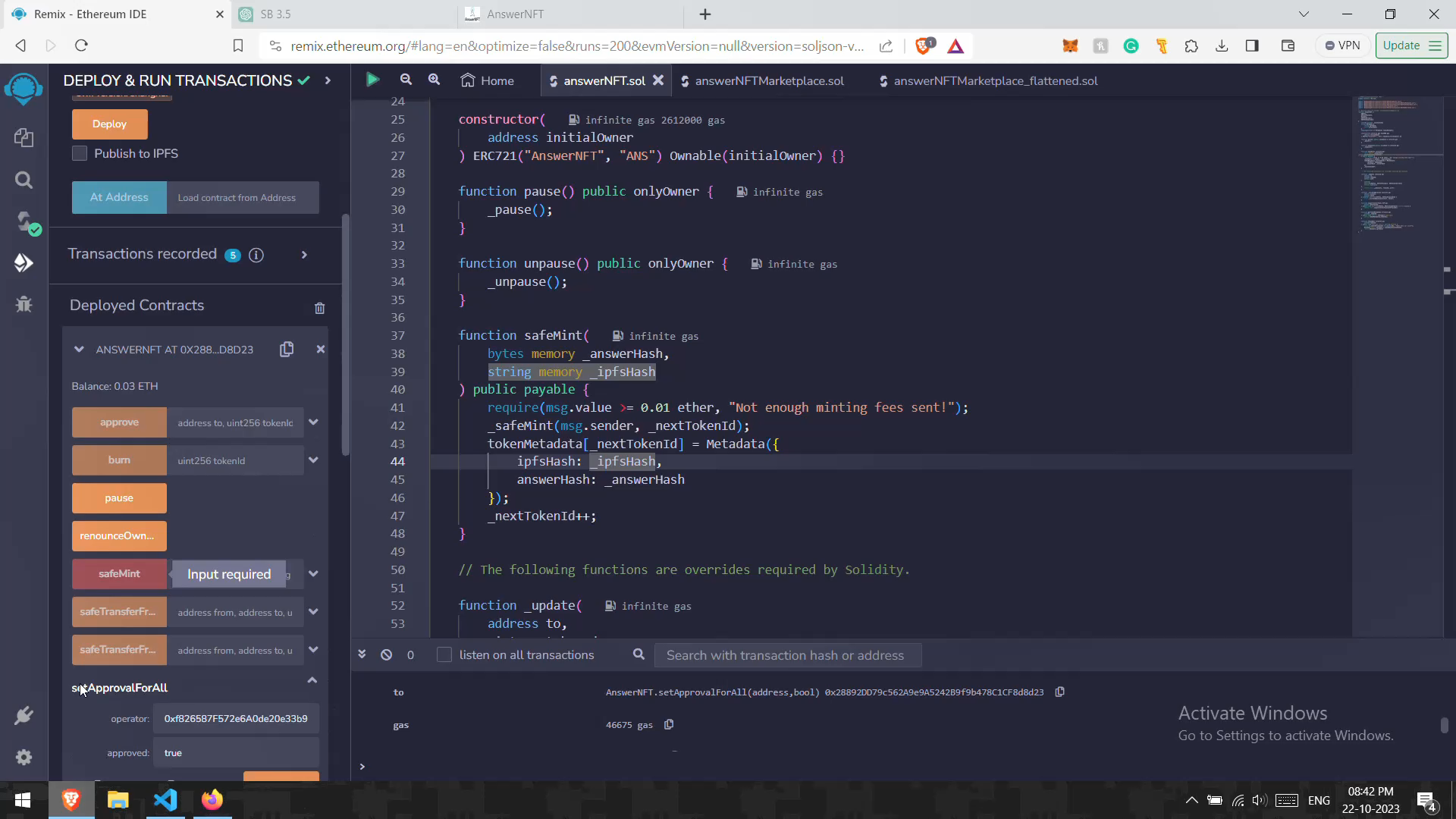Image resolution: width=1456 pixels, height=819 pixels.
Task: Click the side panel vertical scrollbar
Action: pyautogui.click(x=346, y=334)
